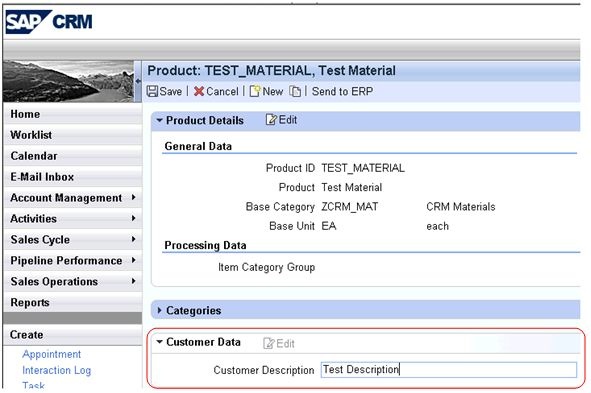Create an Interaction Log link

[x=57, y=370]
